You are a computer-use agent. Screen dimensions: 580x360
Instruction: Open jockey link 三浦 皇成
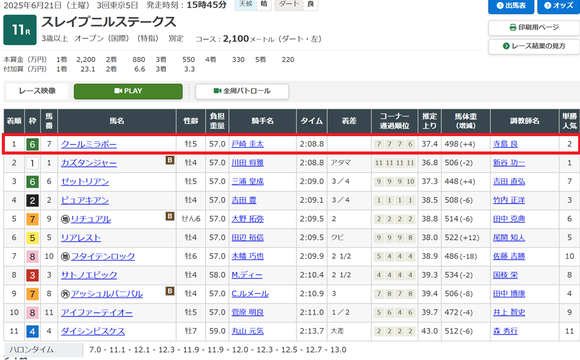pos(247,182)
